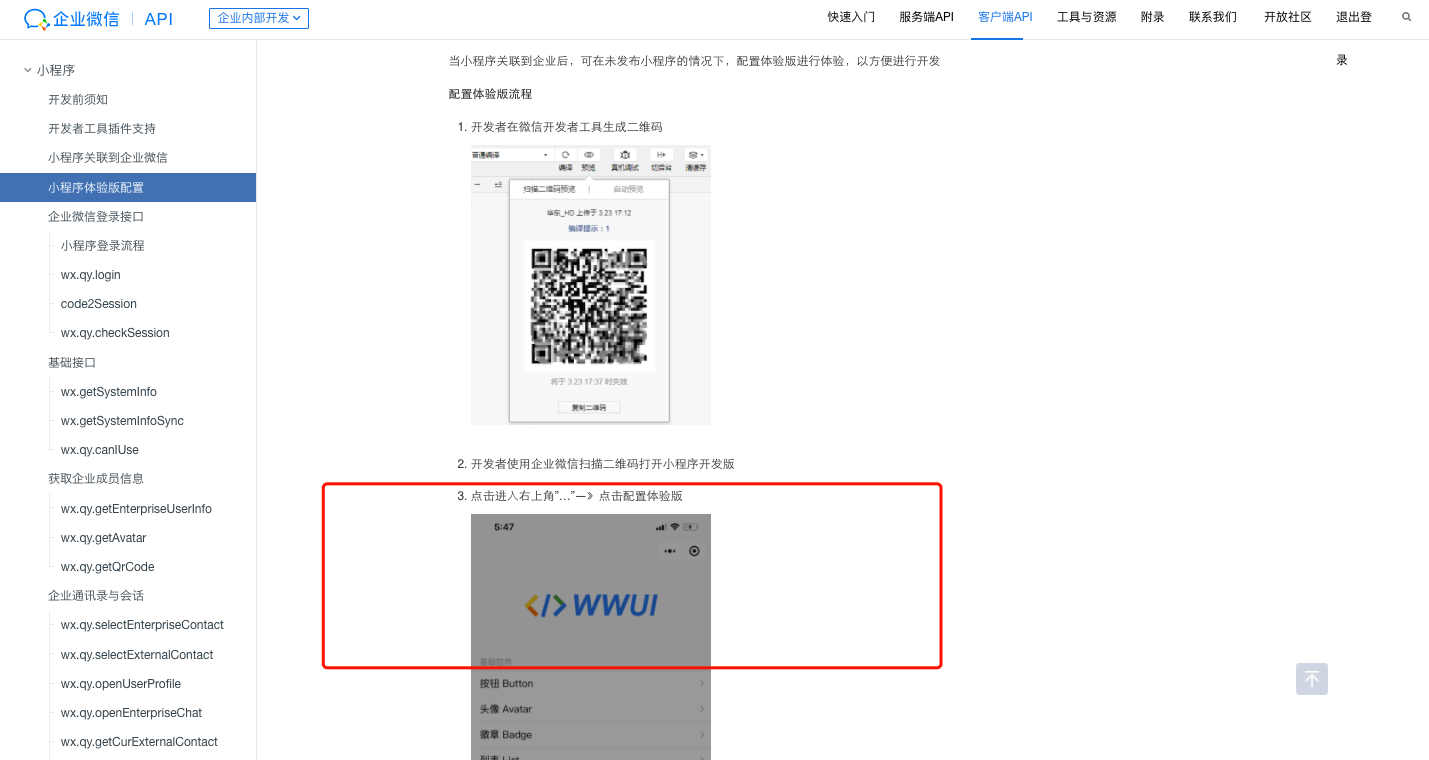The width and height of the screenshot is (1429, 760).
Task: Collapse the 小程序 section chevron
Action: coord(28,70)
